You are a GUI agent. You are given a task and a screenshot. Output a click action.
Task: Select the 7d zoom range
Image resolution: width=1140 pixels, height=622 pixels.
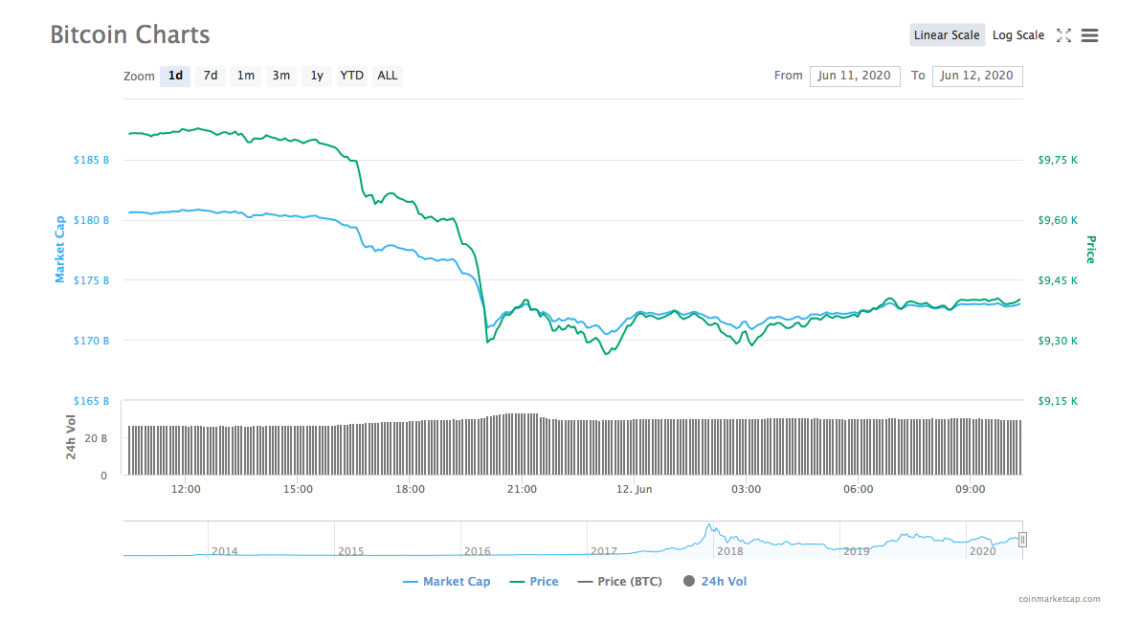pyautogui.click(x=210, y=75)
